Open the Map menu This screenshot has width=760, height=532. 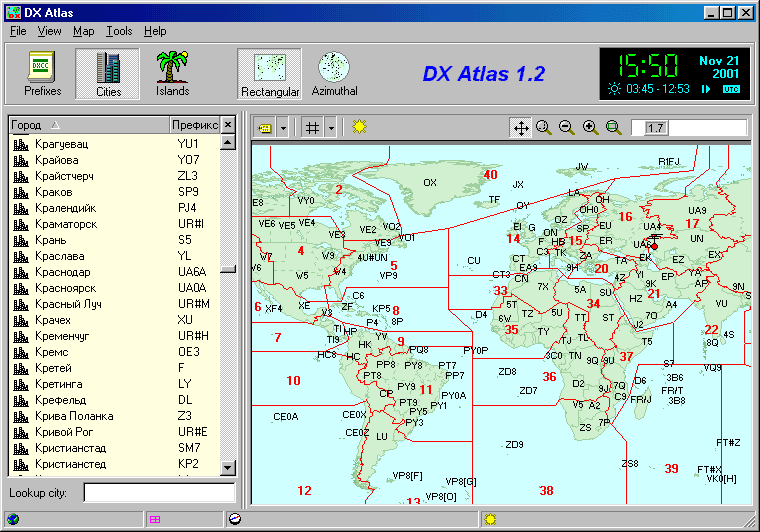pos(83,31)
